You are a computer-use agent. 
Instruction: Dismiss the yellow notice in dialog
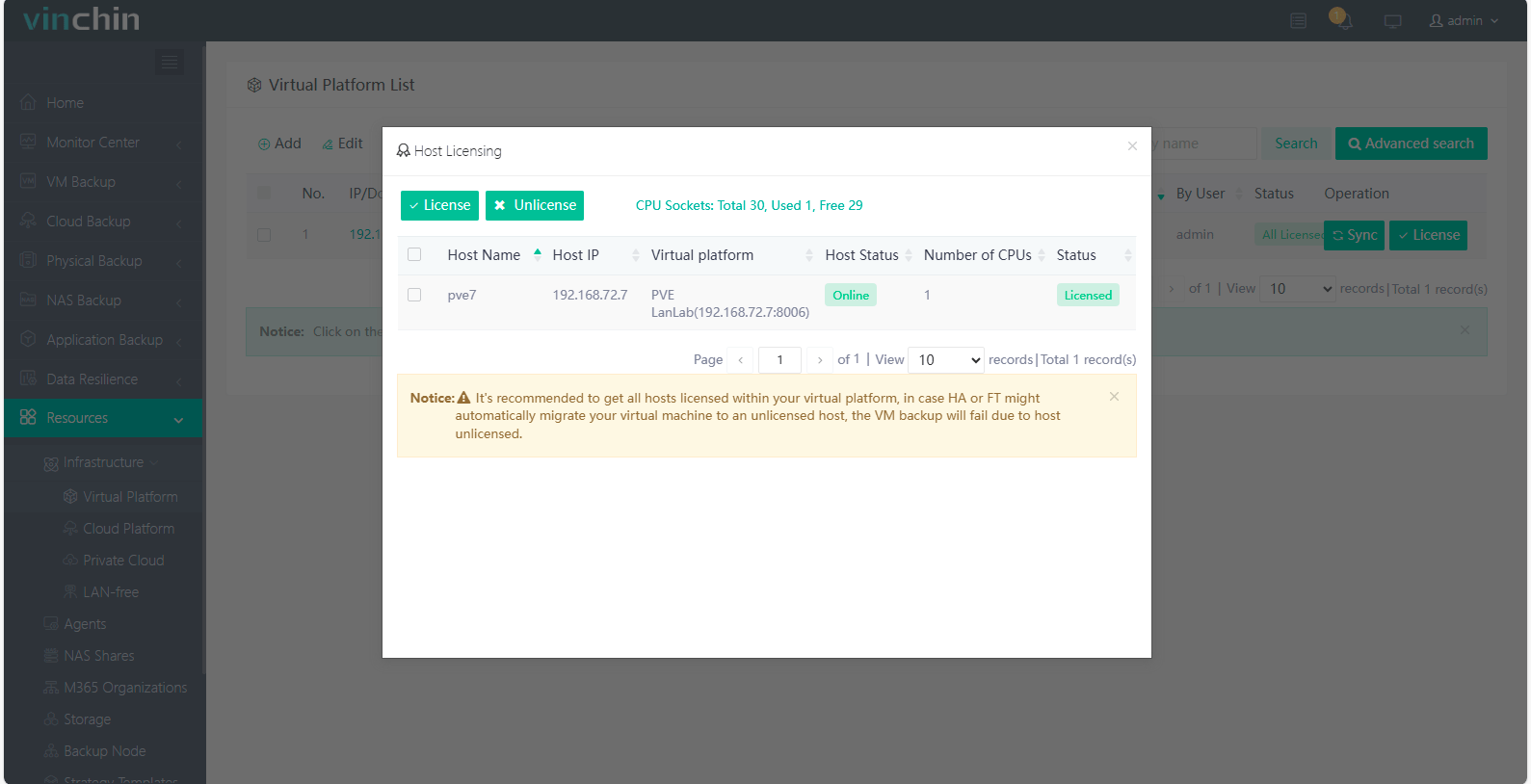click(1114, 397)
